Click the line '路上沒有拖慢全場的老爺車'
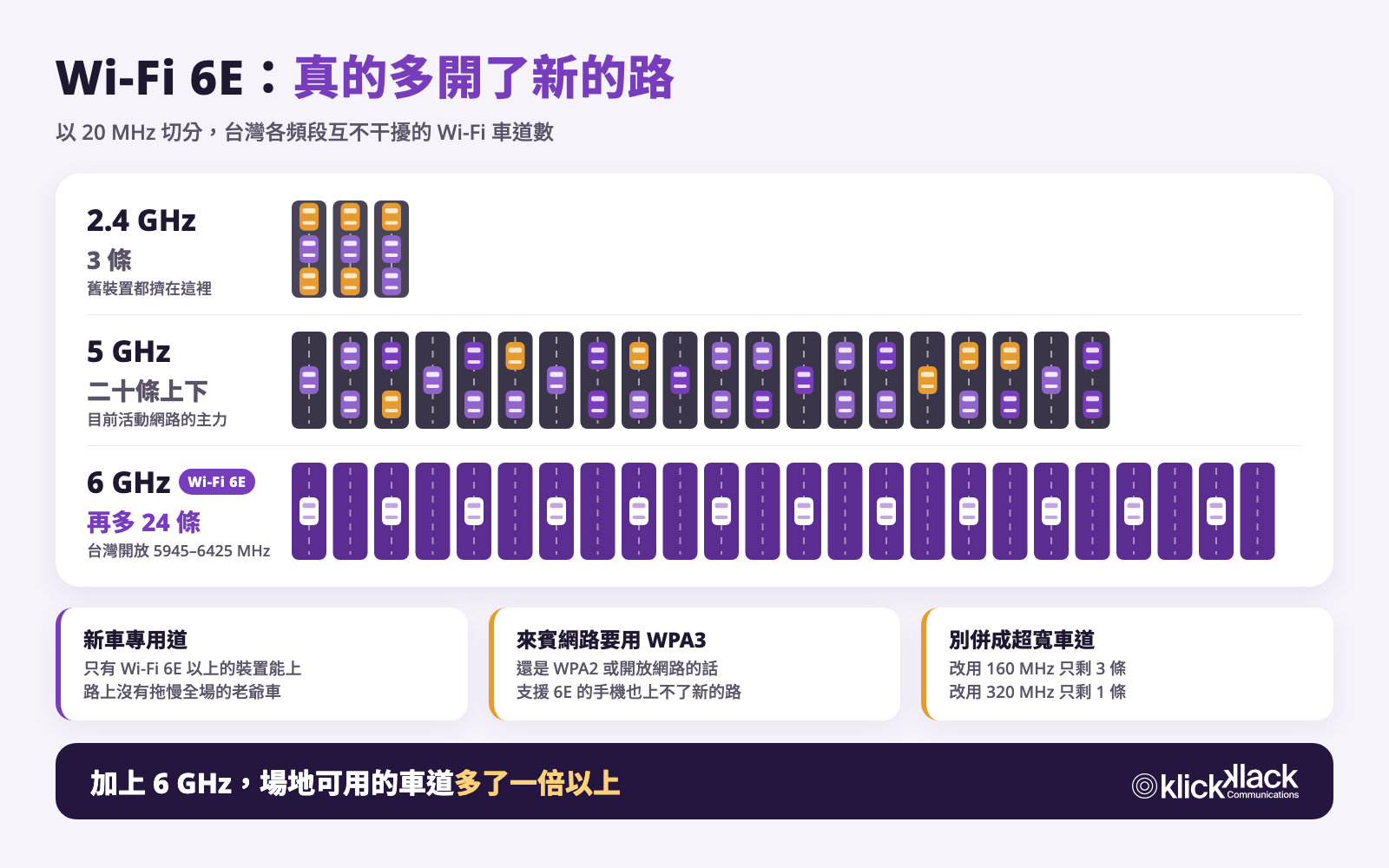1389x868 pixels. pyautogui.click(x=182, y=692)
